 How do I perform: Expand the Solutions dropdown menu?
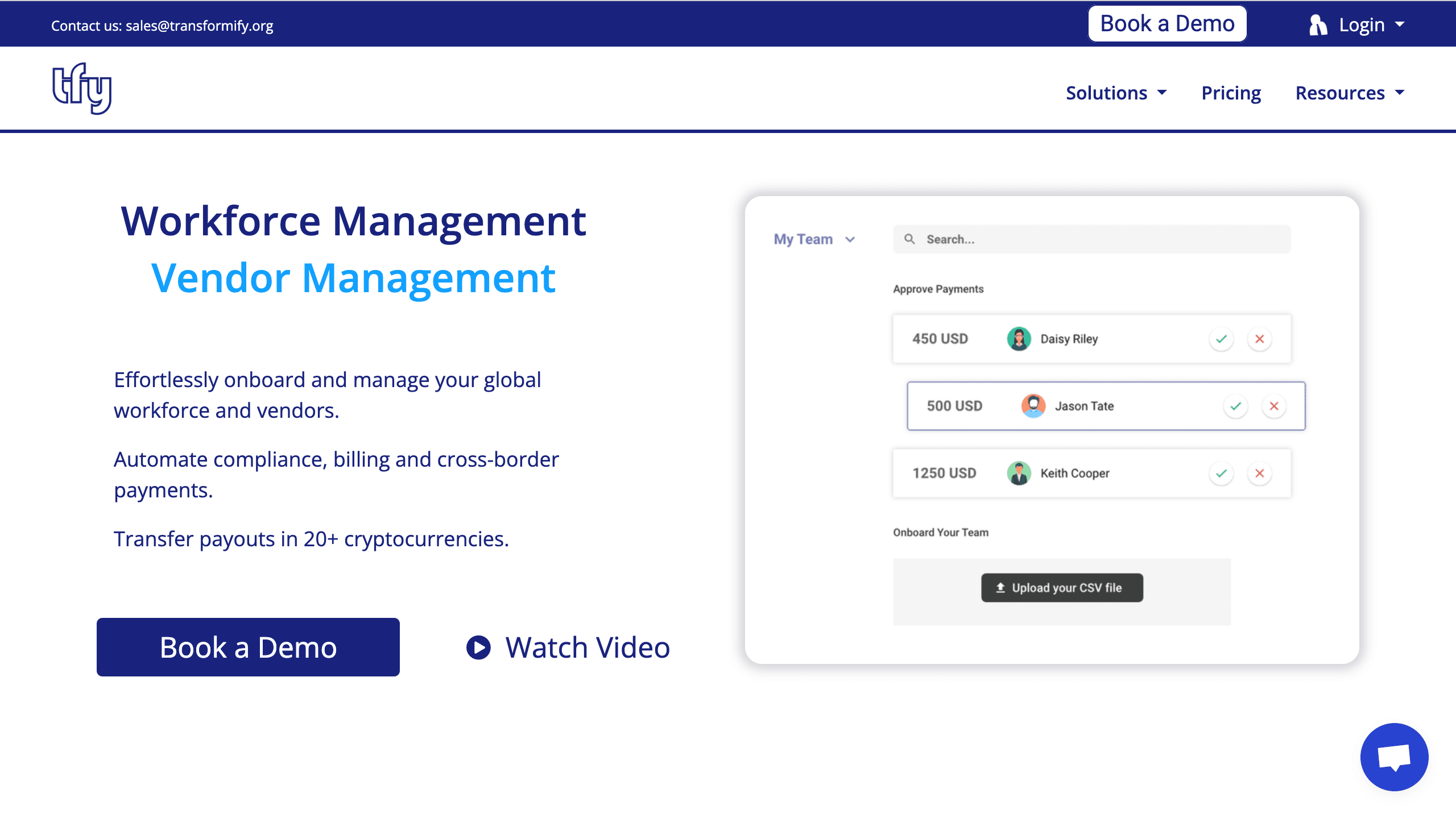click(1116, 93)
